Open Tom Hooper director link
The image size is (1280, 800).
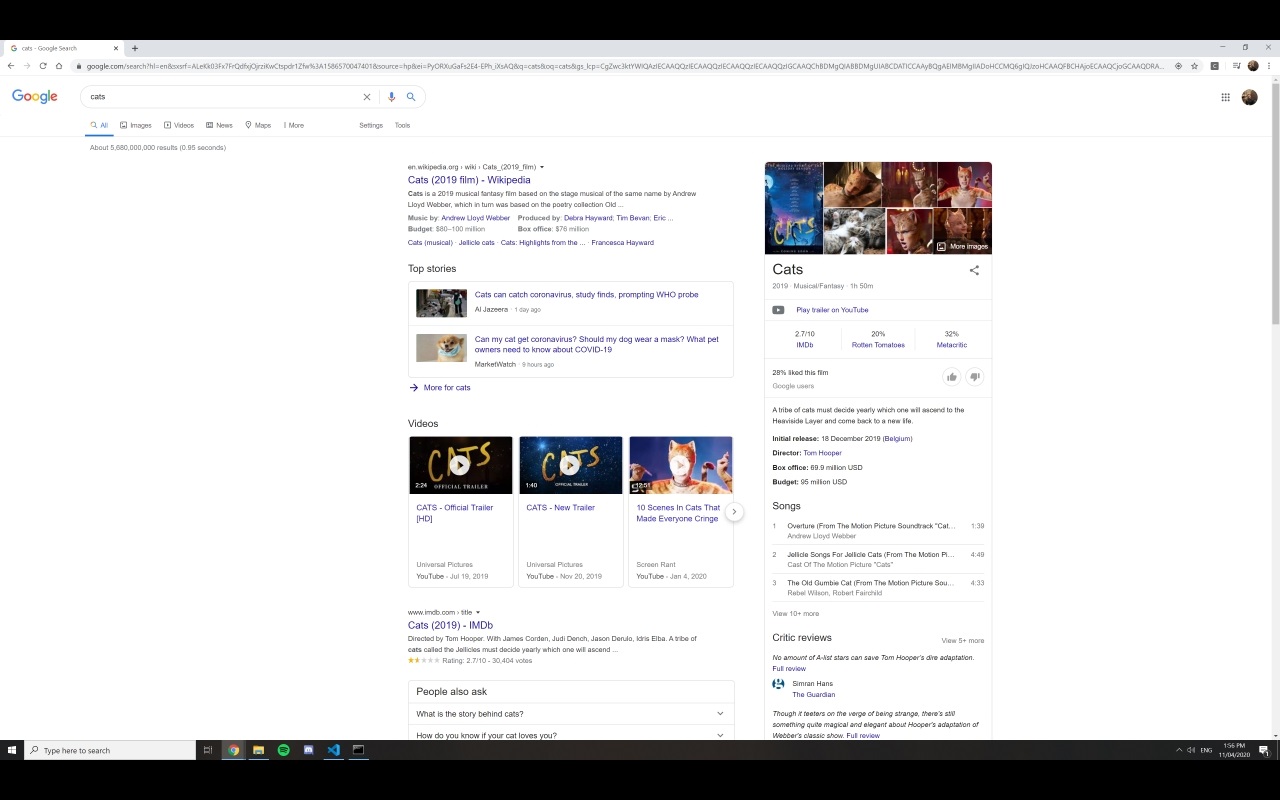point(822,453)
